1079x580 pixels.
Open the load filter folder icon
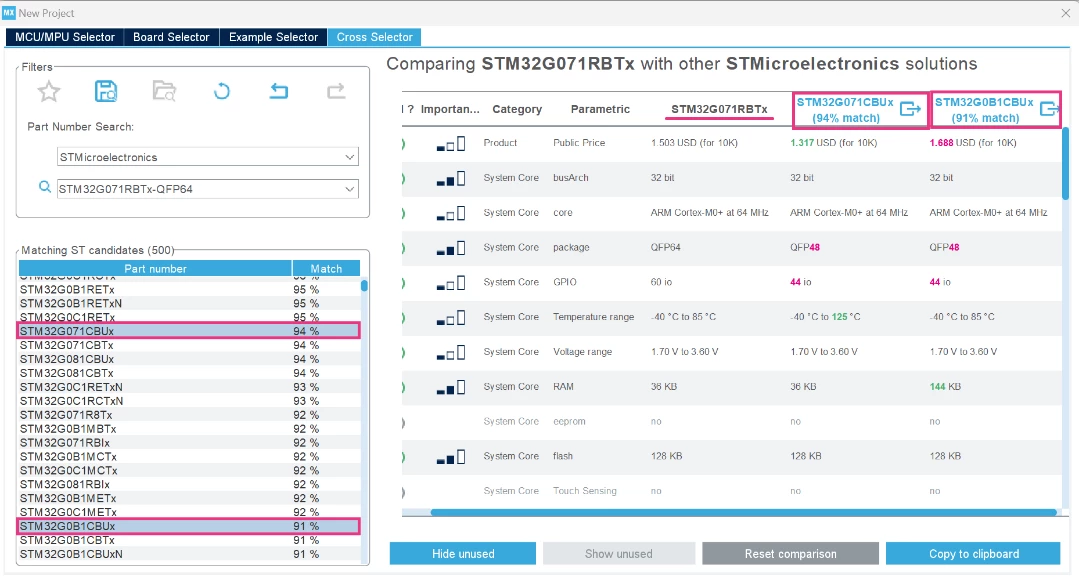tap(164, 91)
